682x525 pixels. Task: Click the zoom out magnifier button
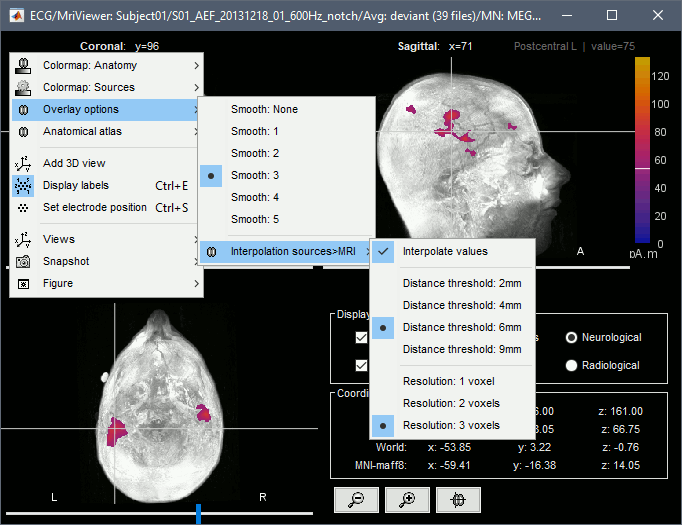point(355,499)
